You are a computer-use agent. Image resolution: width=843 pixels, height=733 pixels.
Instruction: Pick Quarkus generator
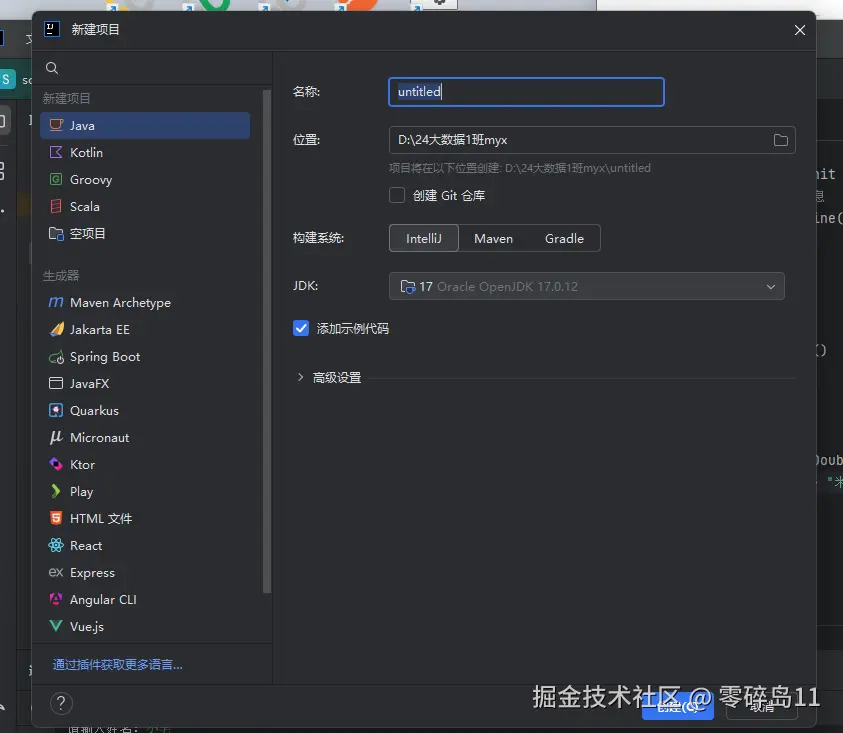(x=145, y=410)
